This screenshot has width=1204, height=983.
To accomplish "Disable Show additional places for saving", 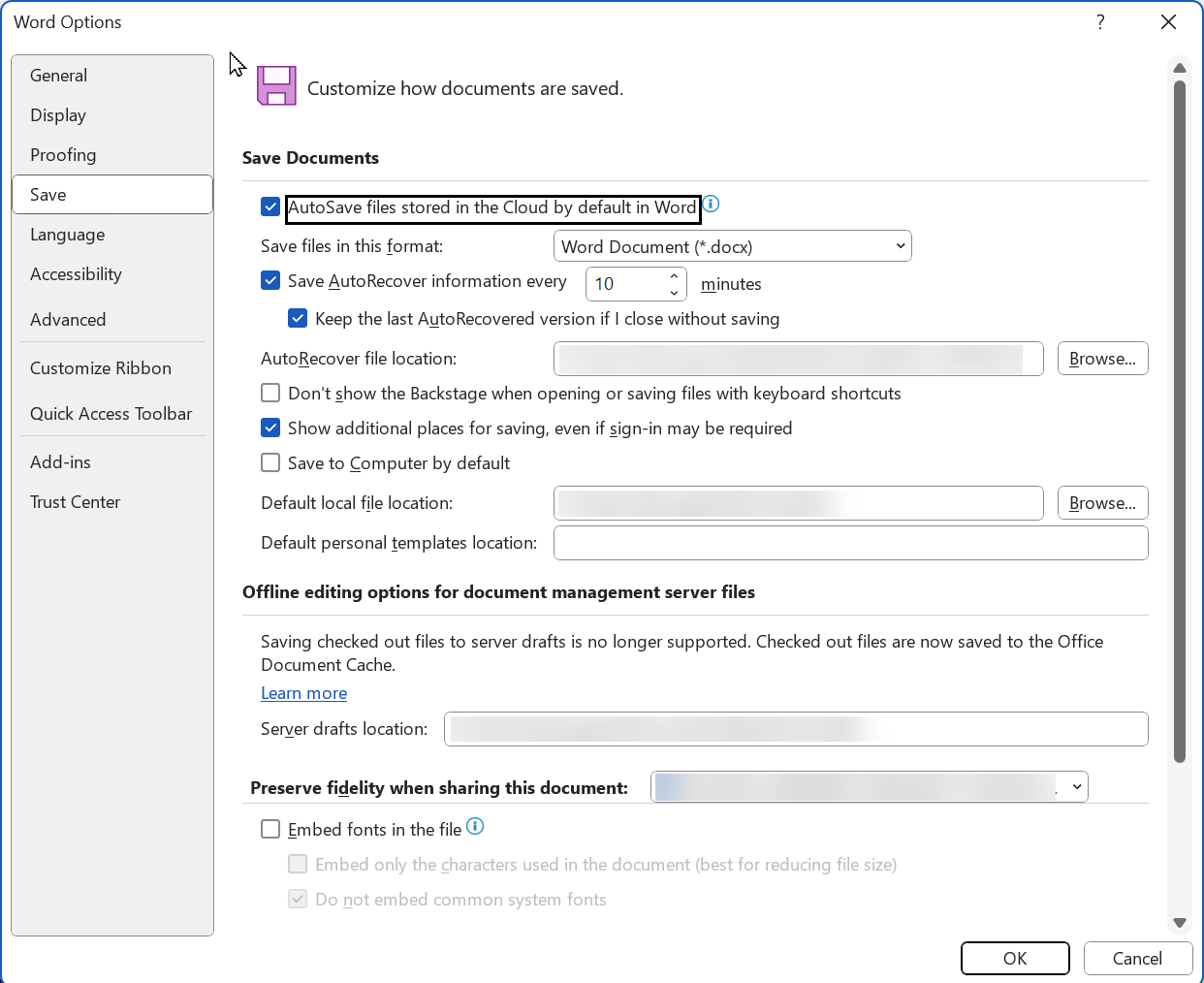I will point(269,428).
